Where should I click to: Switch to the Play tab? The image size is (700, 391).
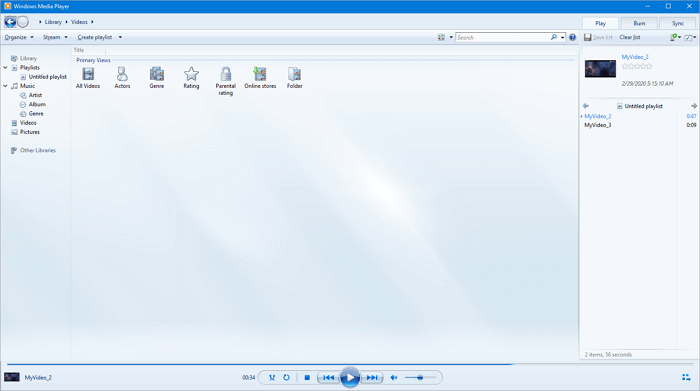pos(600,23)
